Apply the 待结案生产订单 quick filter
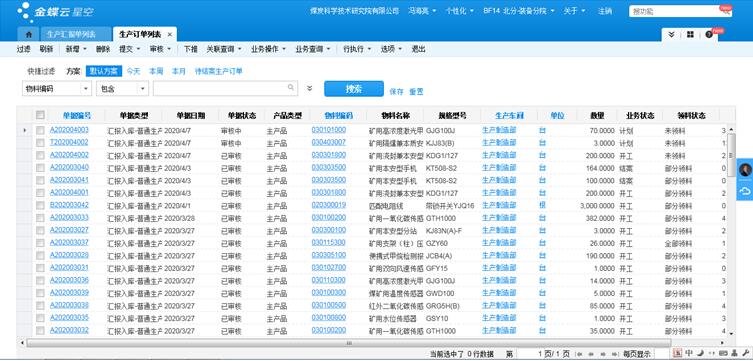The image size is (753, 361). point(219,71)
